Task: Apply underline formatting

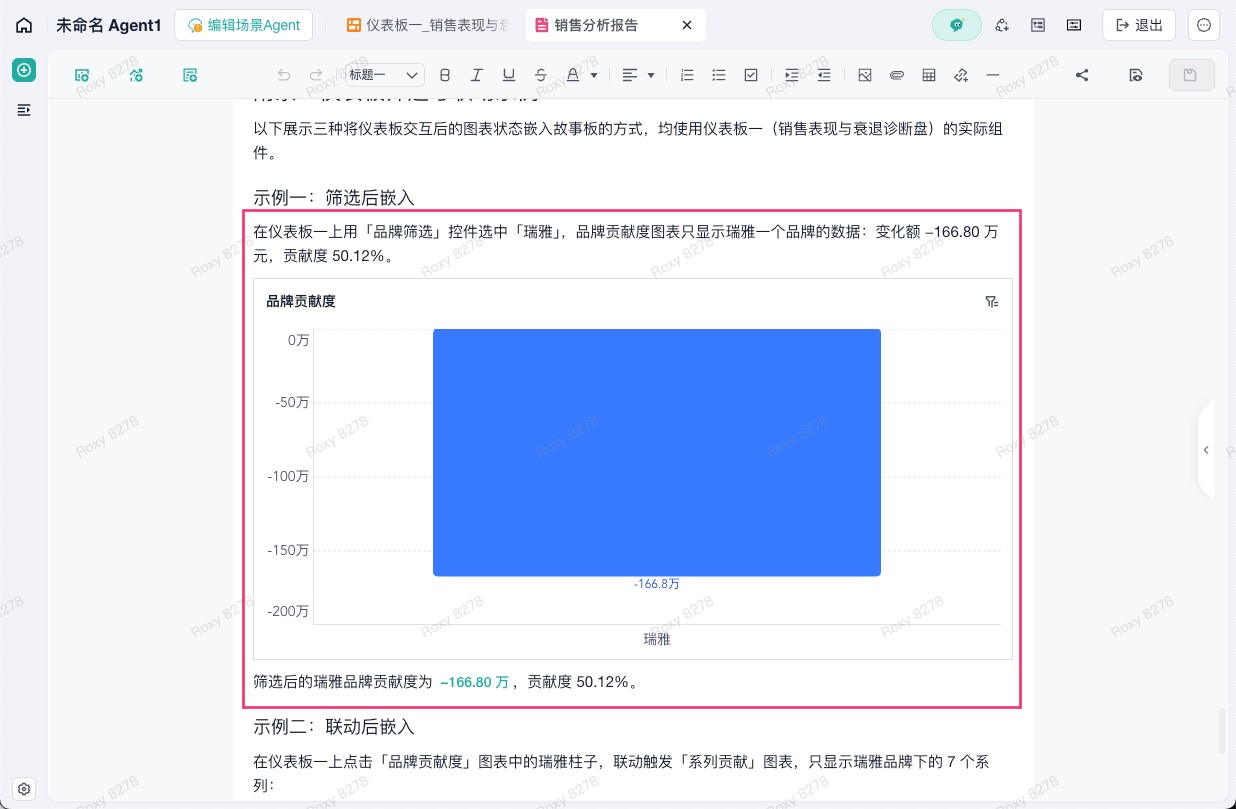Action: (509, 75)
